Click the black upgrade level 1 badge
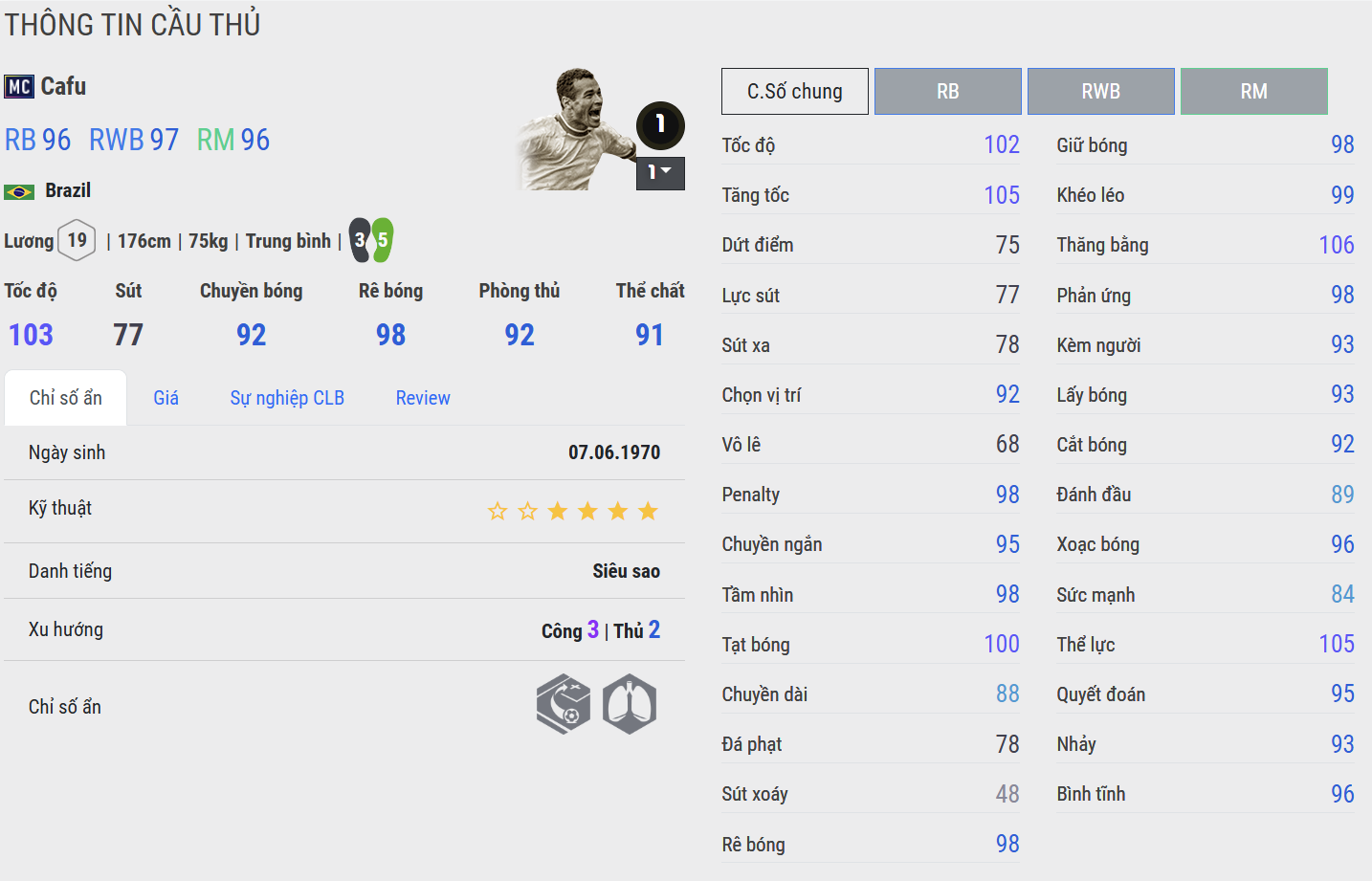The width and height of the screenshot is (1372, 881). 660,124
